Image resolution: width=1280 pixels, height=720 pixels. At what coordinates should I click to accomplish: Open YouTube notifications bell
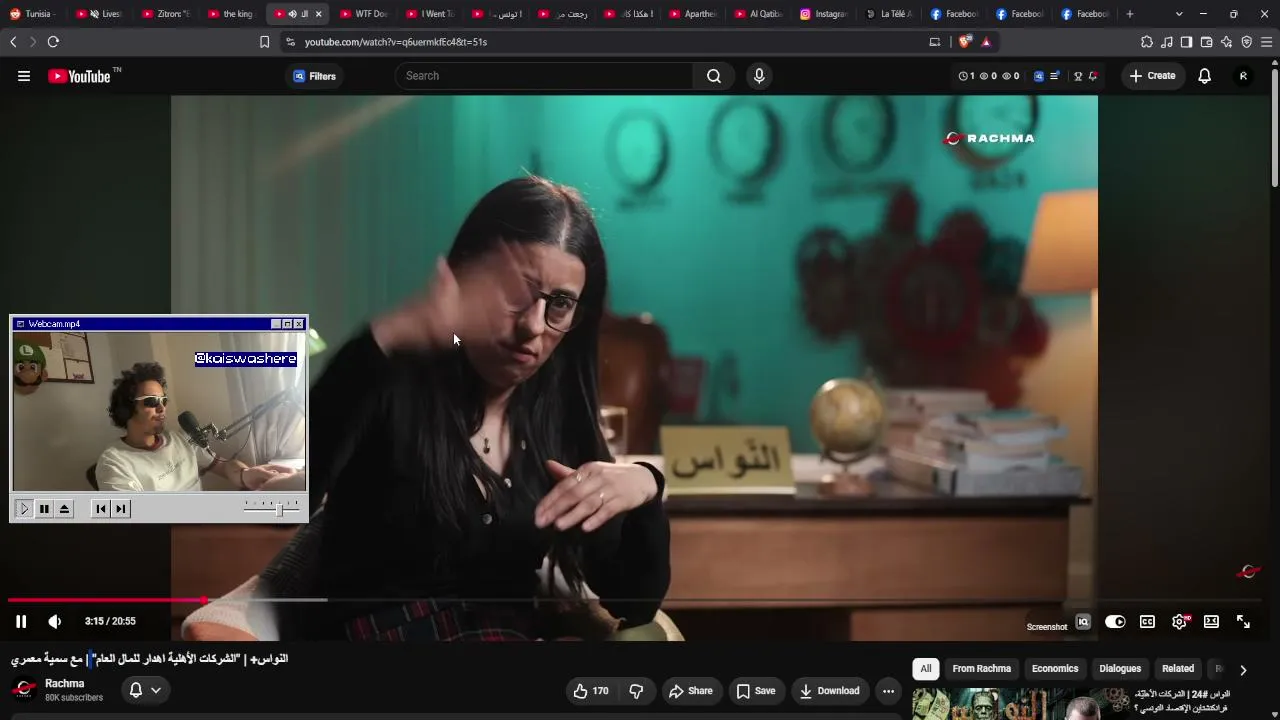point(1205,76)
